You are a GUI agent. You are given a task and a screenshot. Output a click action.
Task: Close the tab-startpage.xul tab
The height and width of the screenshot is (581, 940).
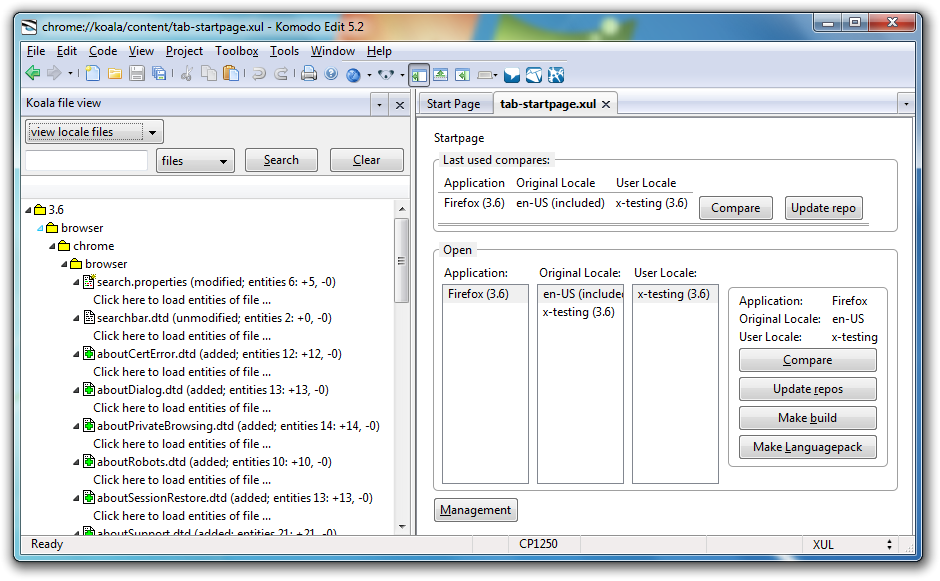point(606,104)
